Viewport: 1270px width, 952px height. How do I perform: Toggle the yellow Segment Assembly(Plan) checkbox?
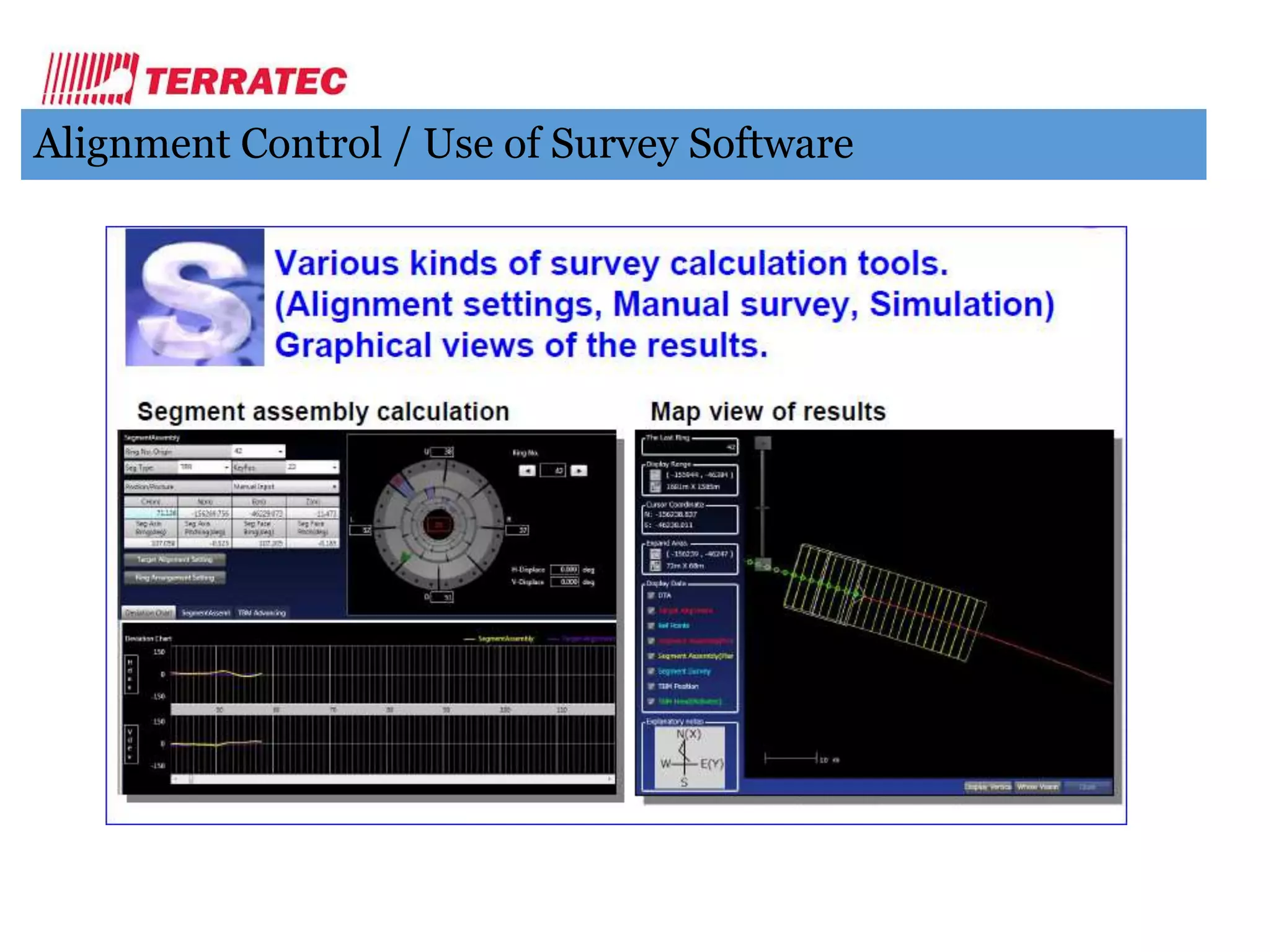[x=651, y=656]
